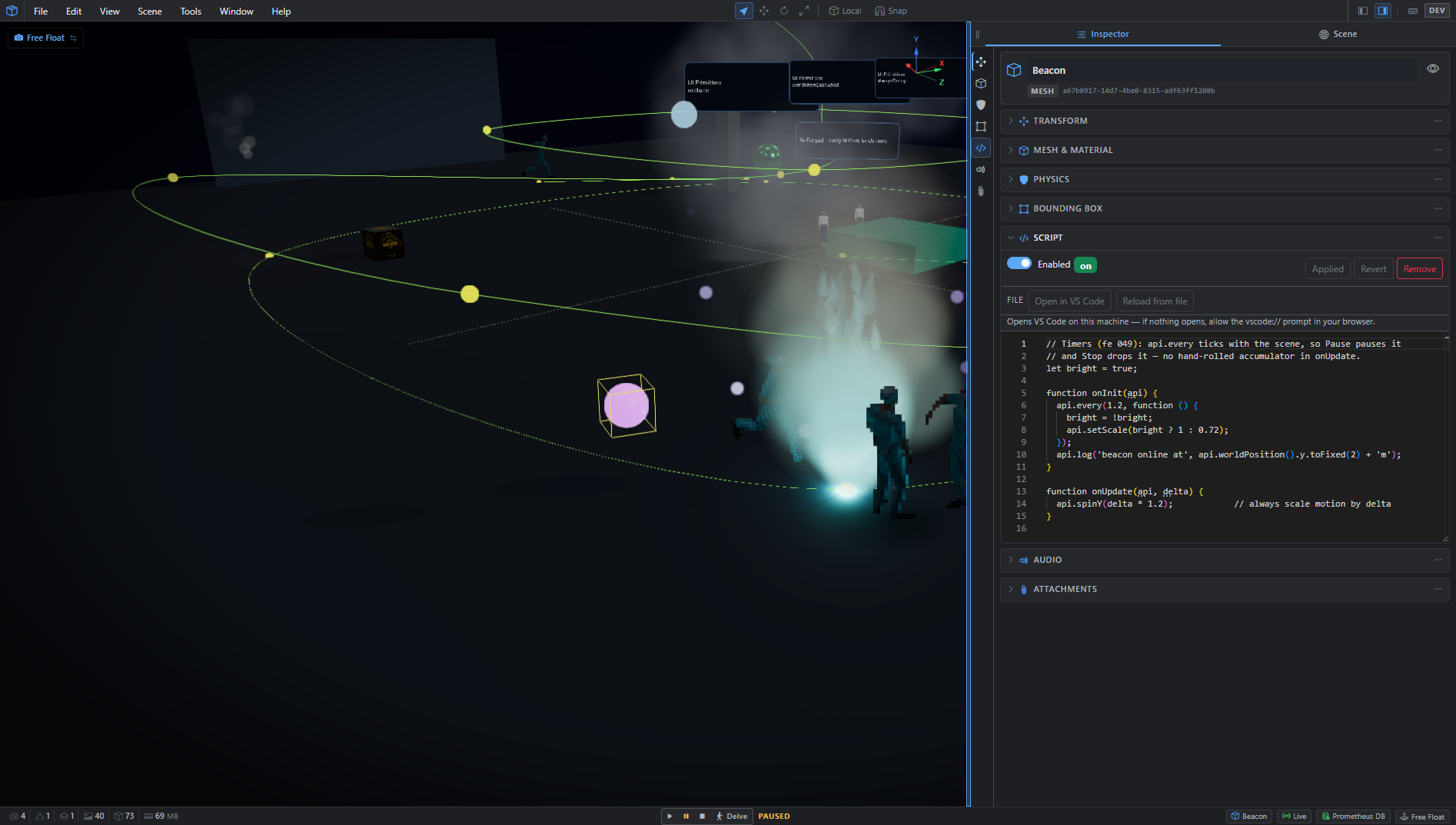Activate the rotate gizmo tool
Image resolution: width=1456 pixels, height=825 pixels.
point(784,11)
